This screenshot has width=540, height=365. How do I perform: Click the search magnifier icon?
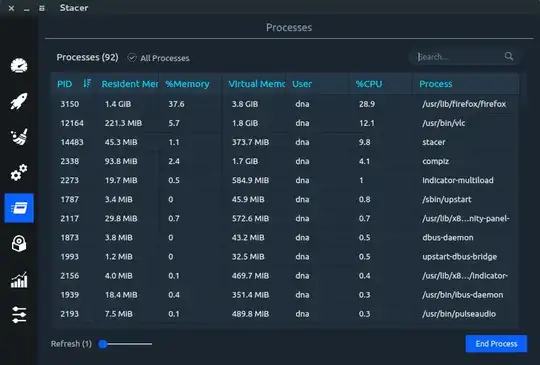(x=509, y=56)
